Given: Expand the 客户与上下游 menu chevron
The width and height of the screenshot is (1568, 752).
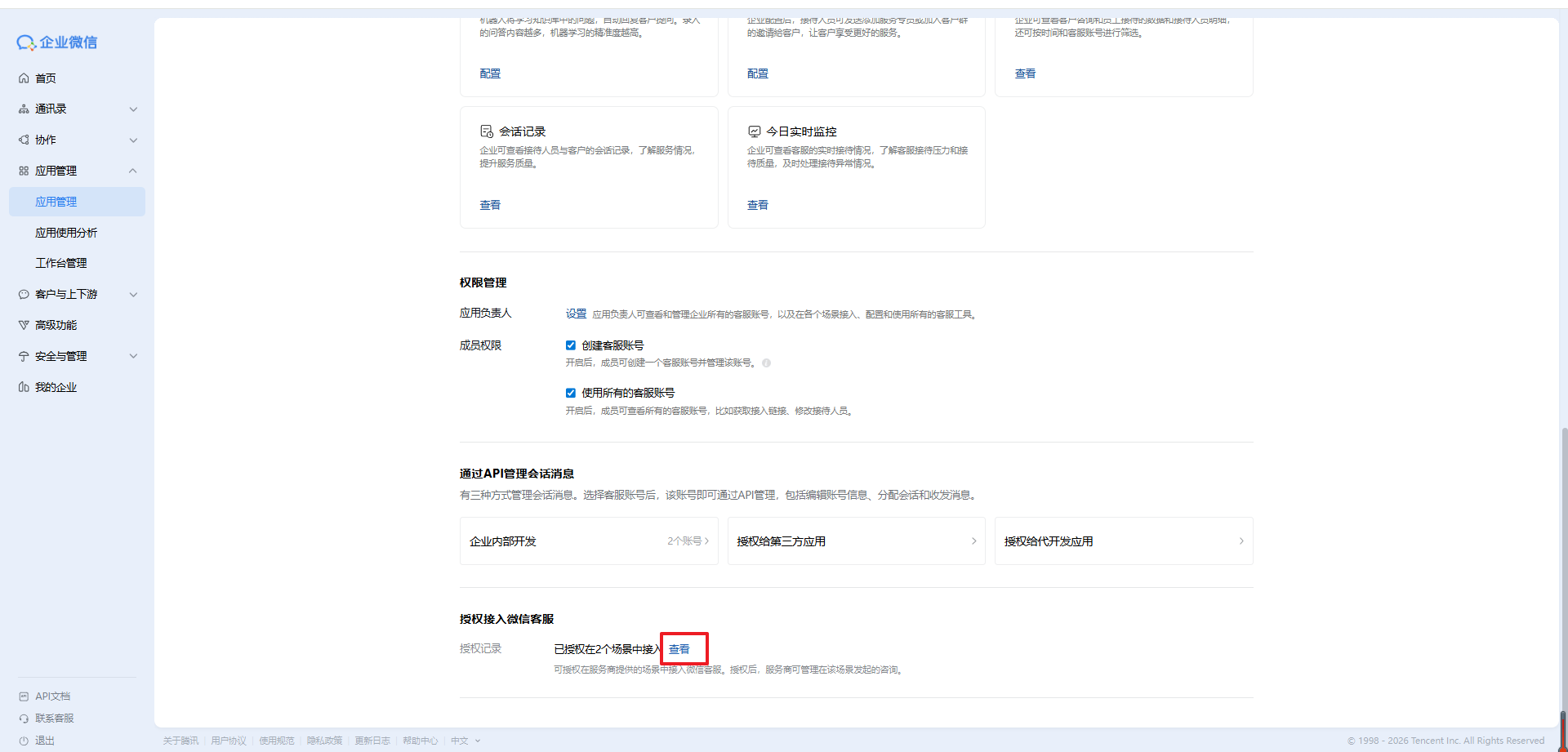Looking at the screenshot, I should click(x=133, y=295).
